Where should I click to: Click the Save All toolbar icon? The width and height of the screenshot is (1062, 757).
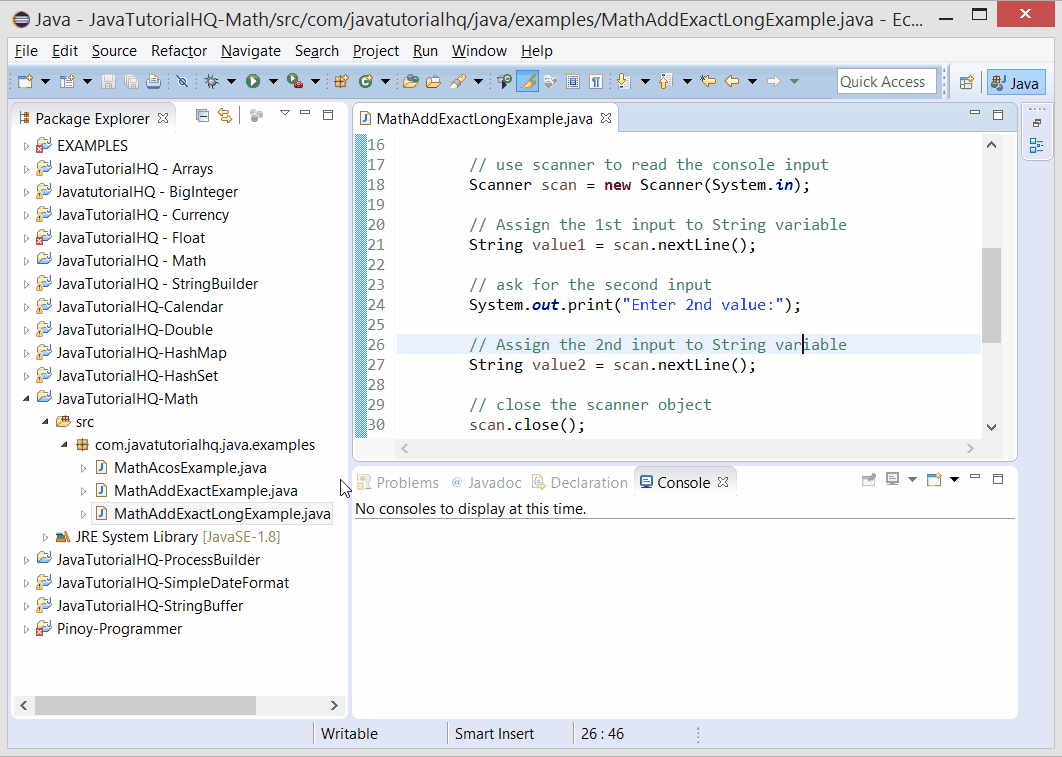[x=131, y=80]
